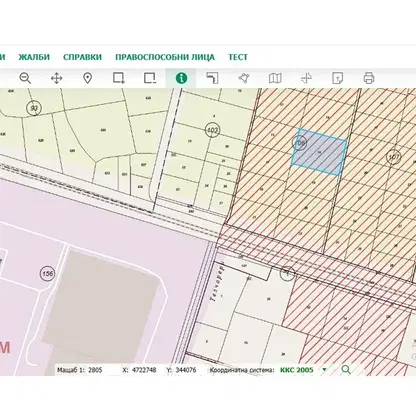
Task: Select the polygon area measuring tool
Action: (x=244, y=78)
